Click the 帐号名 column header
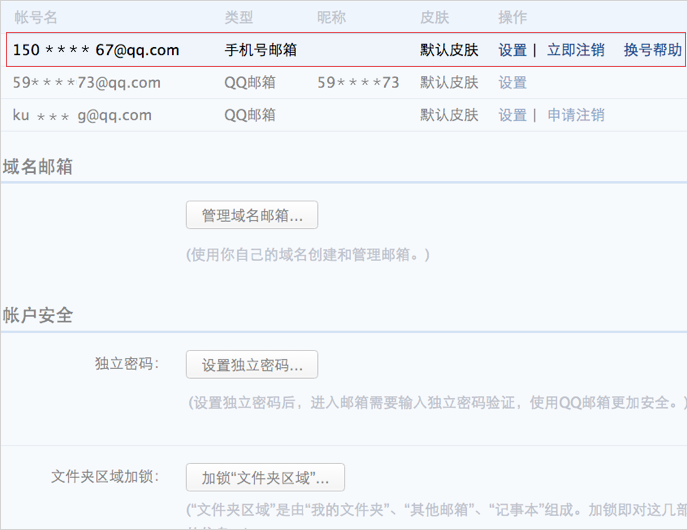The image size is (688, 530). (x=36, y=18)
